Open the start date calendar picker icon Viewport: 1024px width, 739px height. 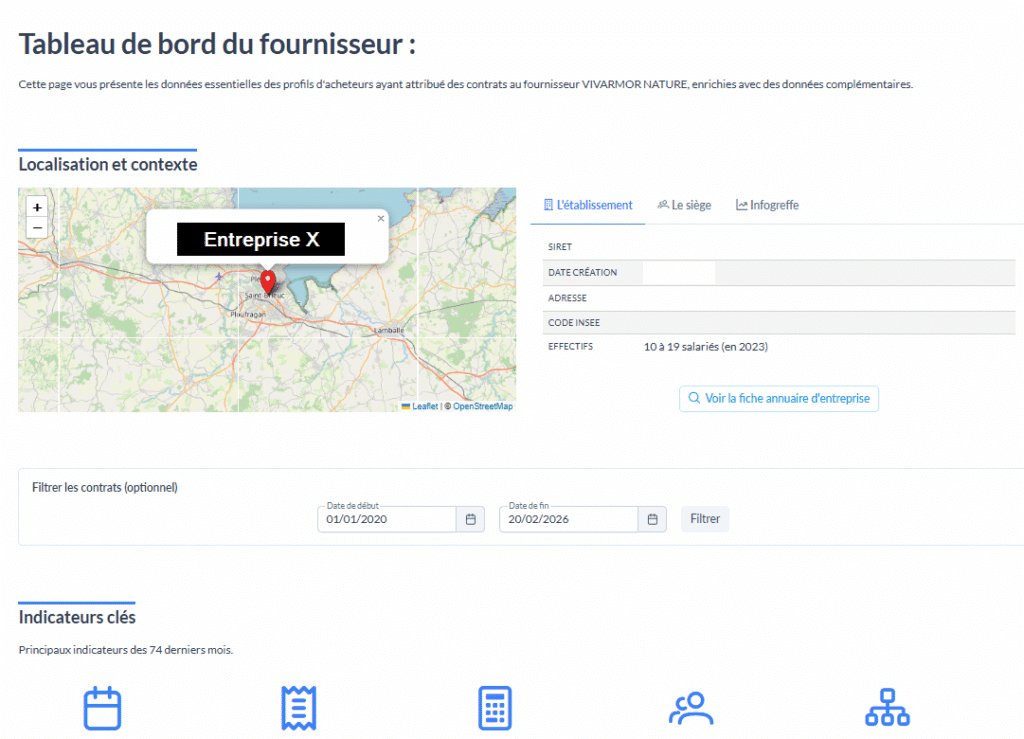[470, 519]
